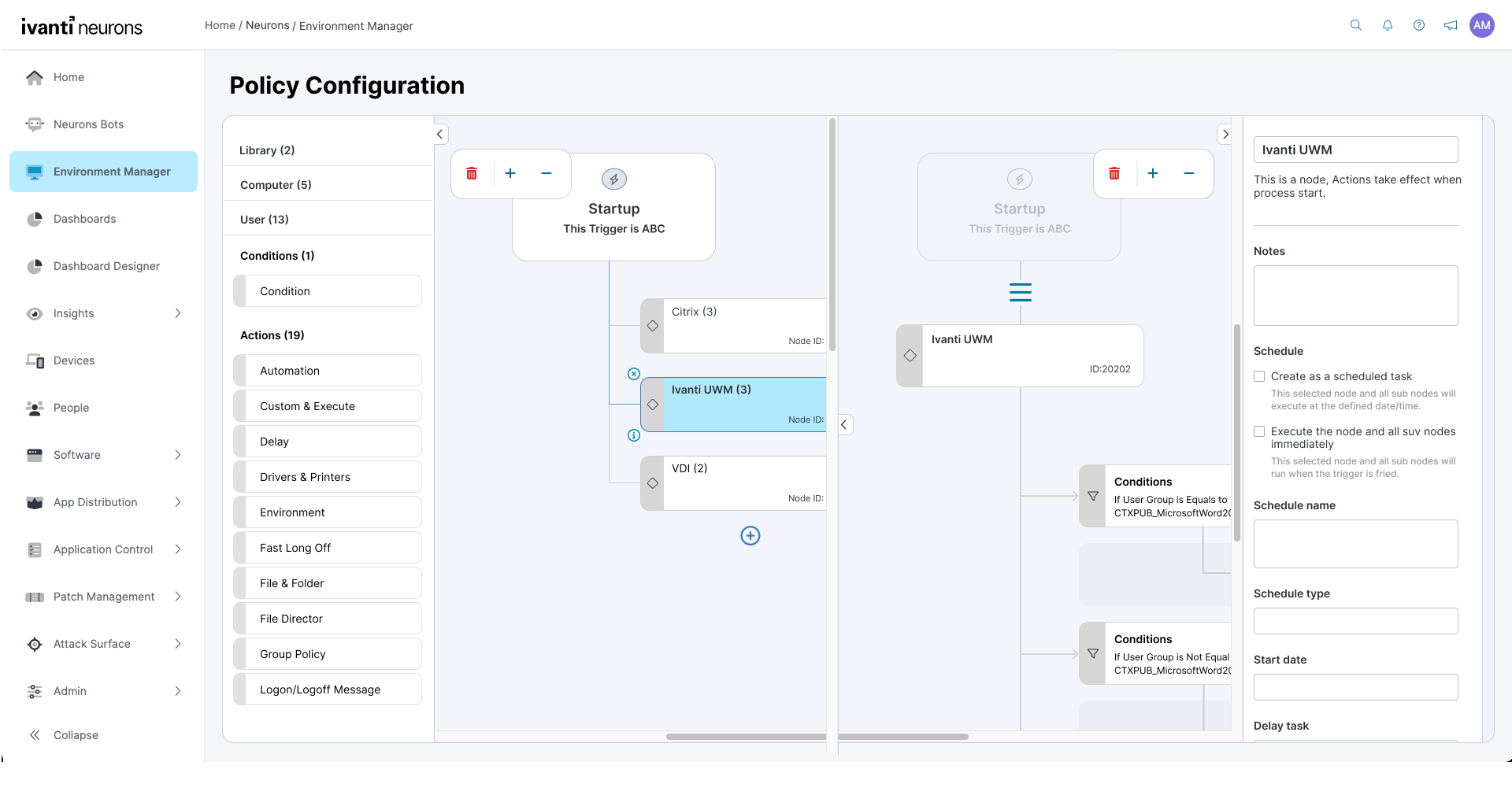Click the info icon below Ivanti UWM (3)
This screenshot has width=1512, height=806.
(634, 435)
